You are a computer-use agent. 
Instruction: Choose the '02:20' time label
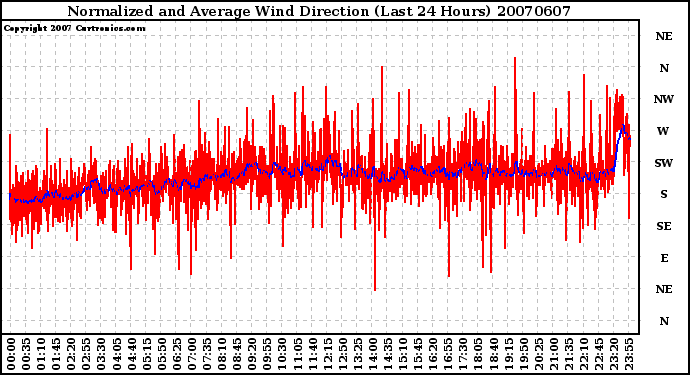coord(71,354)
